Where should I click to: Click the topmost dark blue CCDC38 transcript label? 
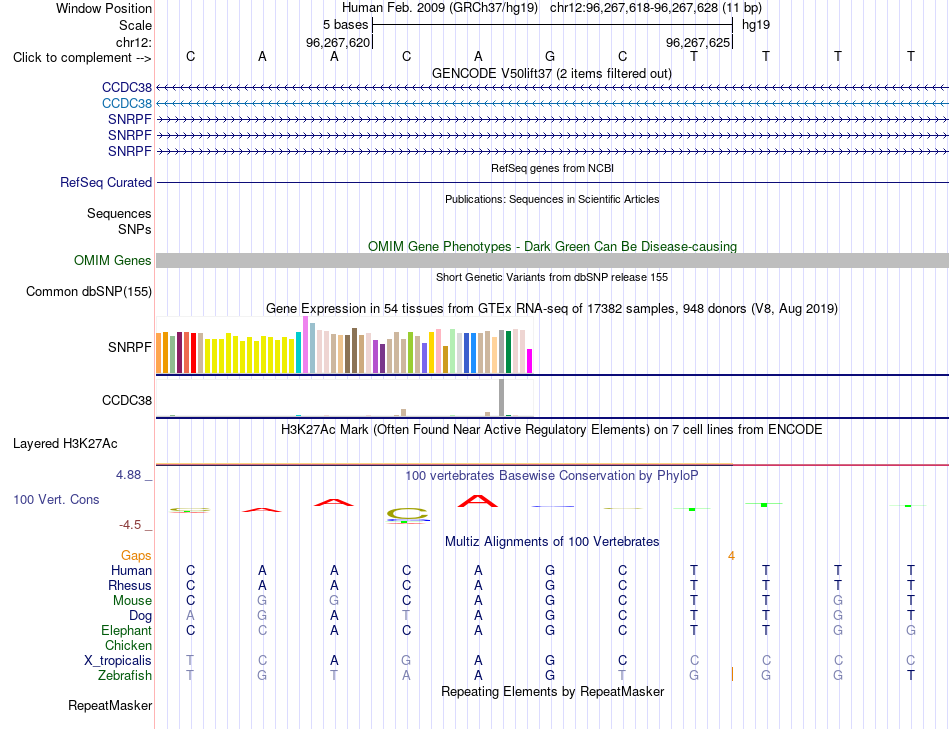pos(127,88)
